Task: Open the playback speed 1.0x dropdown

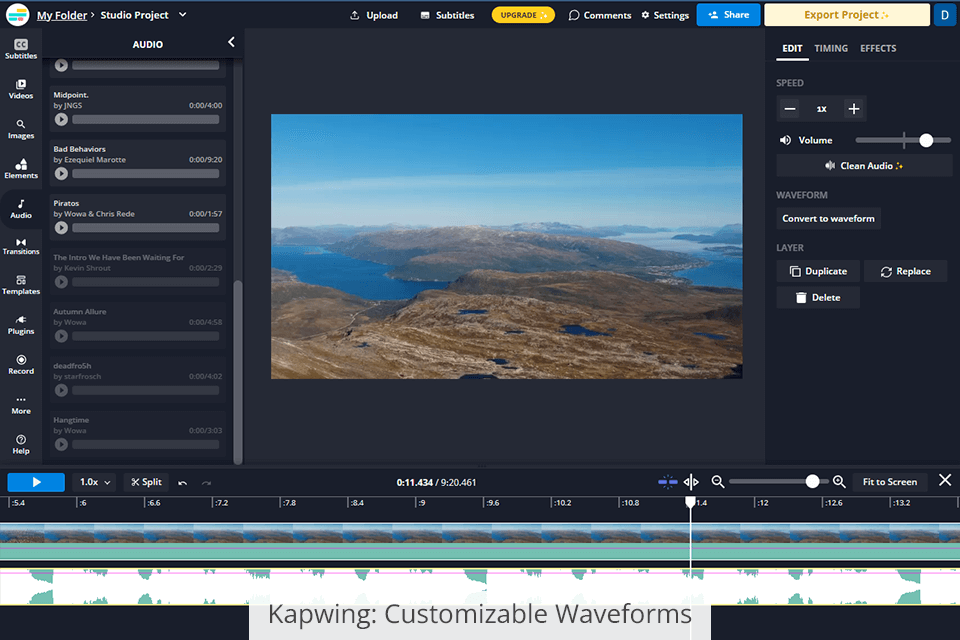Action: click(94, 483)
